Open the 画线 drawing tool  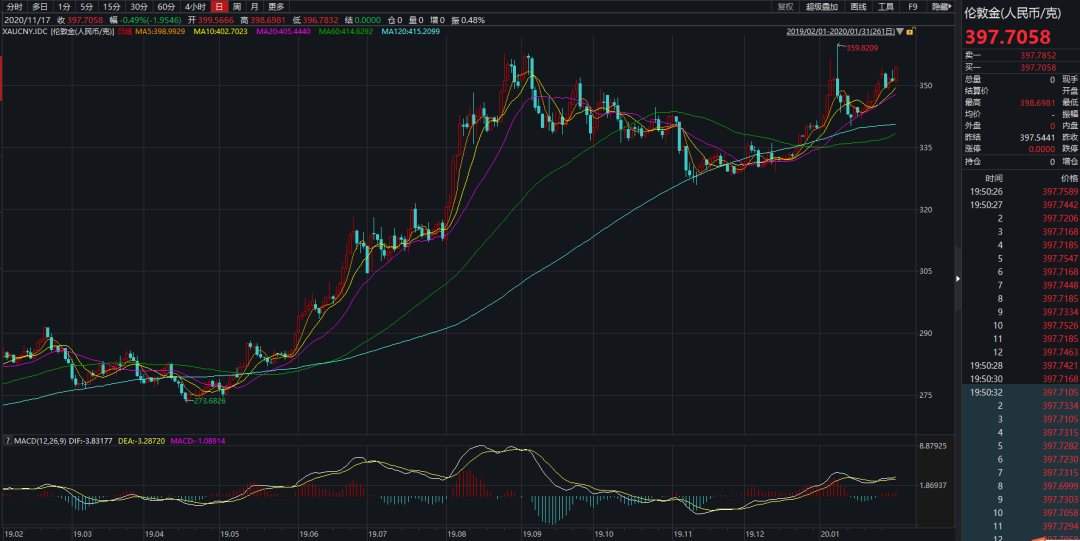tap(858, 6)
